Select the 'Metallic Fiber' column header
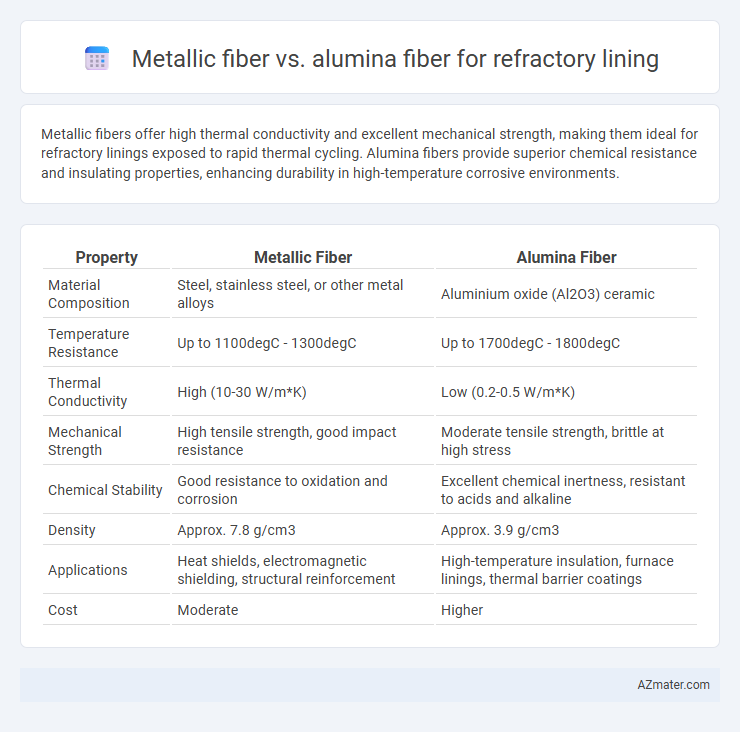This screenshot has height=732, width=740. 303,257
